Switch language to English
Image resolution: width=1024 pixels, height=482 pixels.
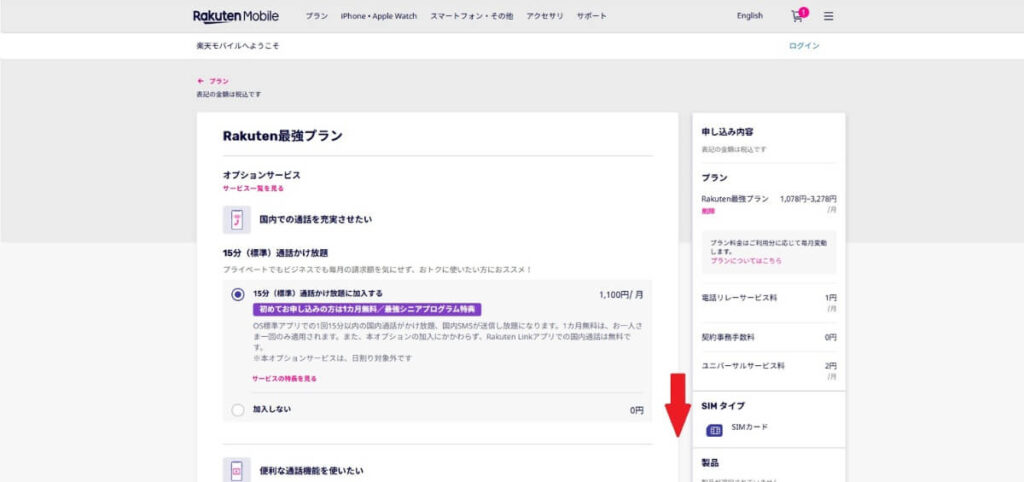[750, 16]
